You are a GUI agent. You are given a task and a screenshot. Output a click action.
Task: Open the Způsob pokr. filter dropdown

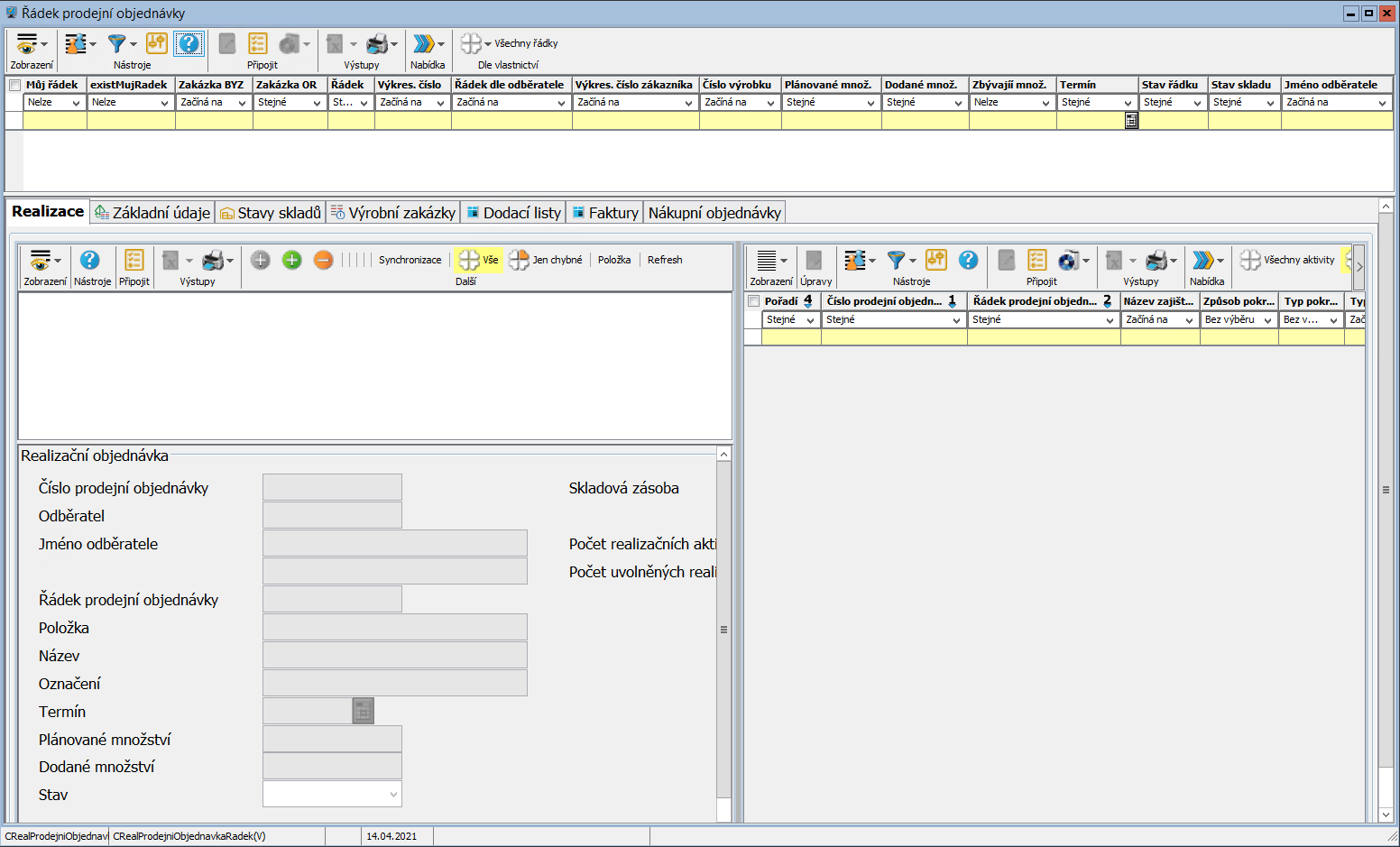click(1266, 320)
